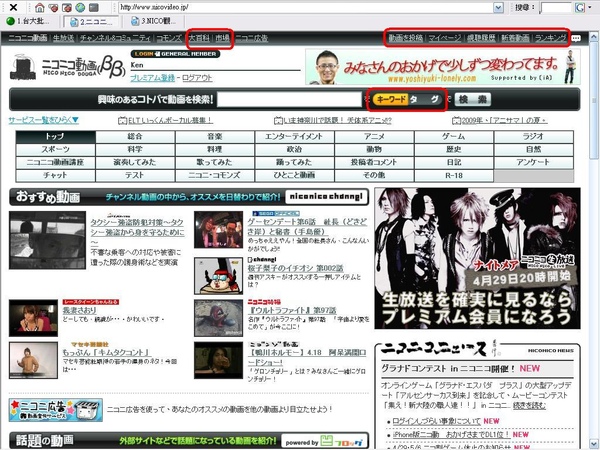
Task: Click the globe icon in browser toolbar
Action: pyautogui.click(x=80, y=7)
